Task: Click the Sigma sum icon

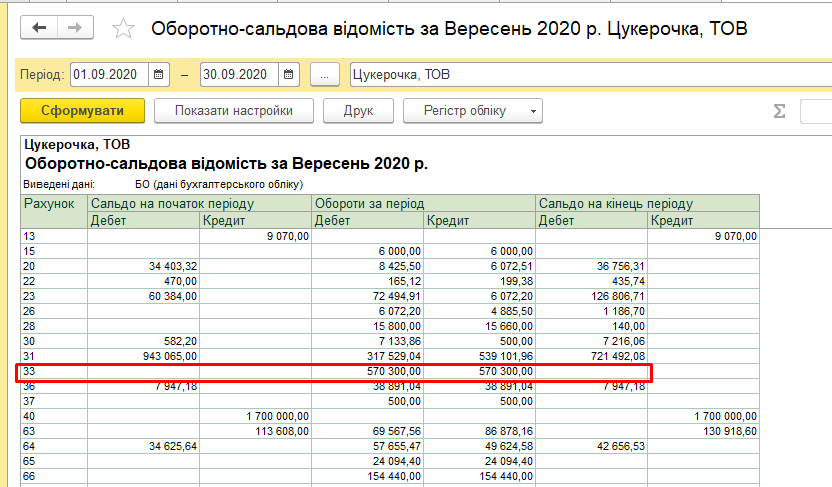Action: tap(779, 111)
